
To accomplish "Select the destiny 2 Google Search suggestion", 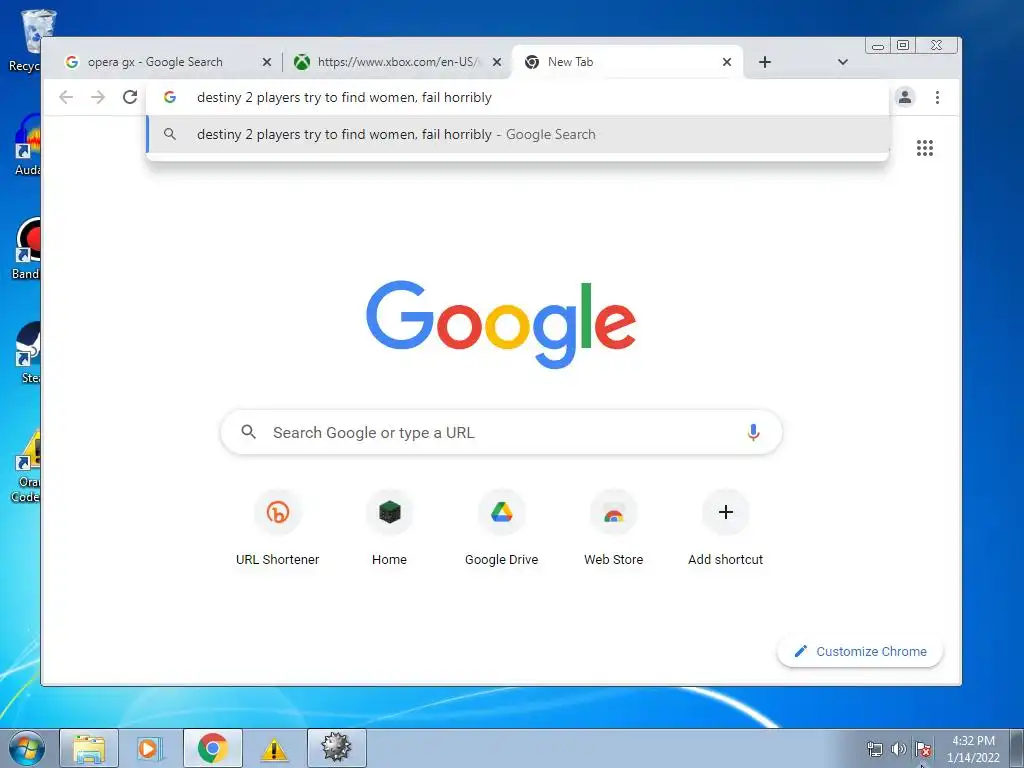I will click(517, 135).
